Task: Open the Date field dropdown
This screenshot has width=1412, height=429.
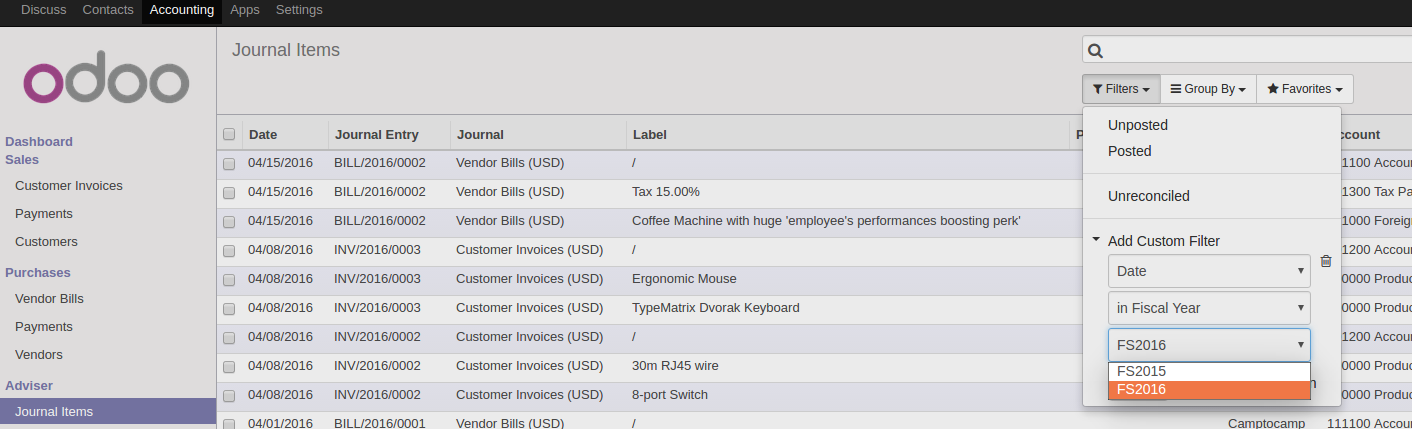Action: (x=1208, y=271)
